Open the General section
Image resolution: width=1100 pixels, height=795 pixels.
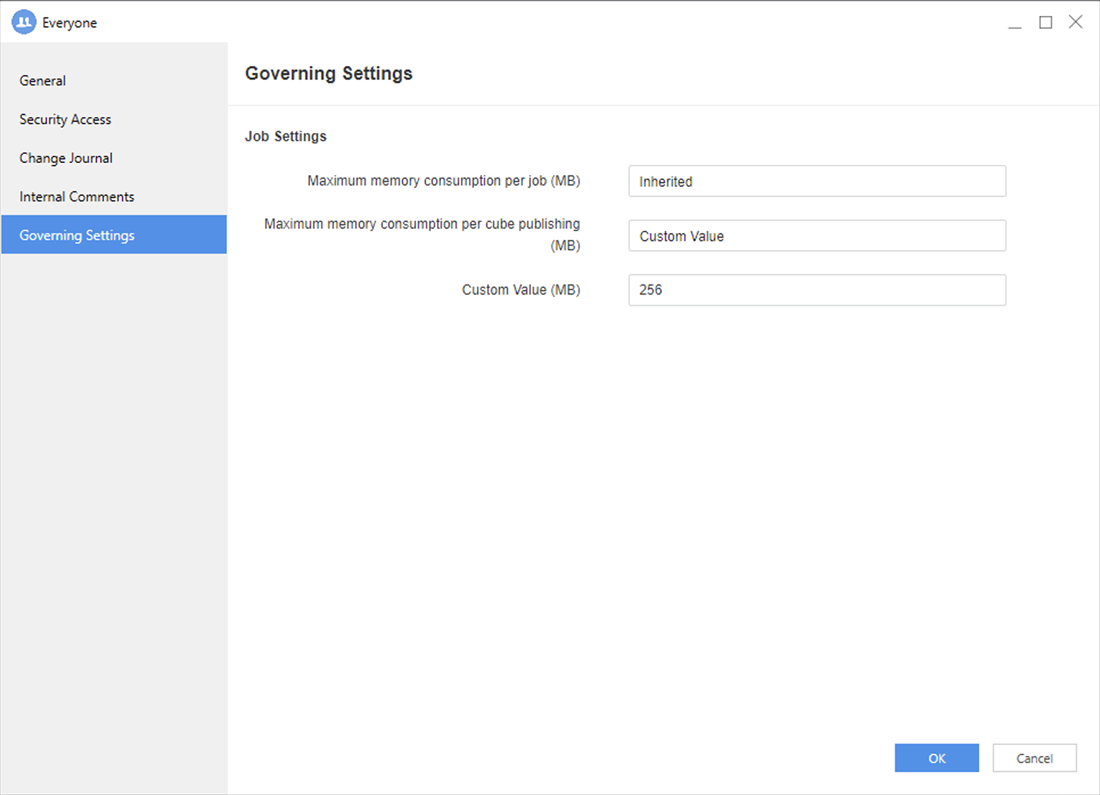[43, 81]
